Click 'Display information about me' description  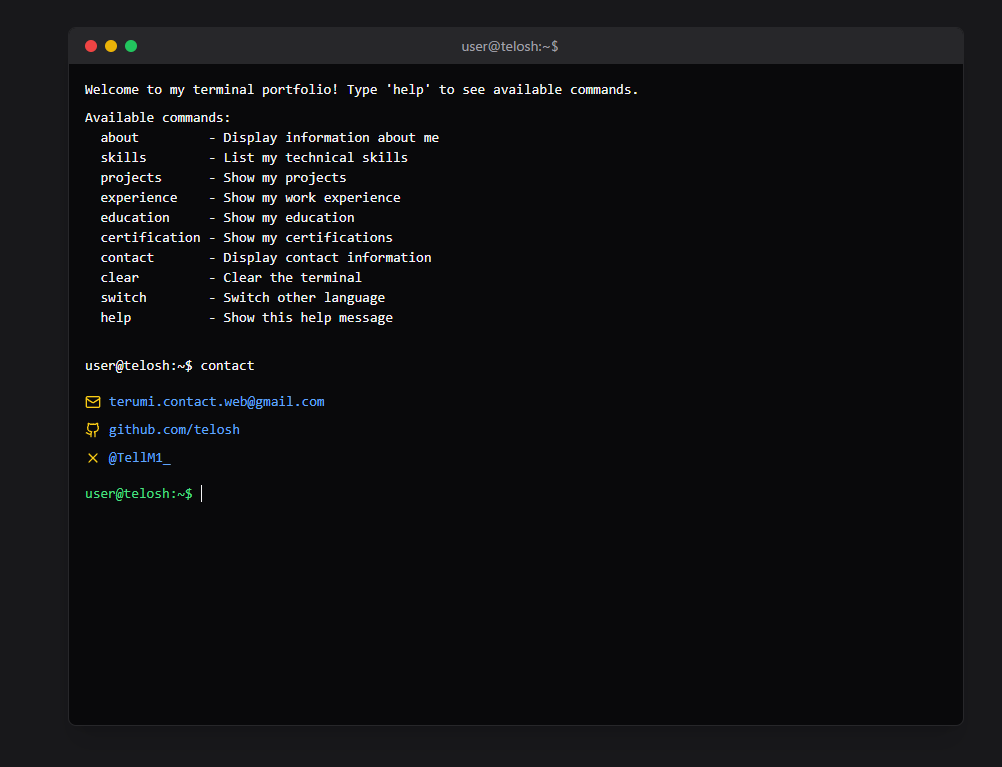tap(331, 138)
